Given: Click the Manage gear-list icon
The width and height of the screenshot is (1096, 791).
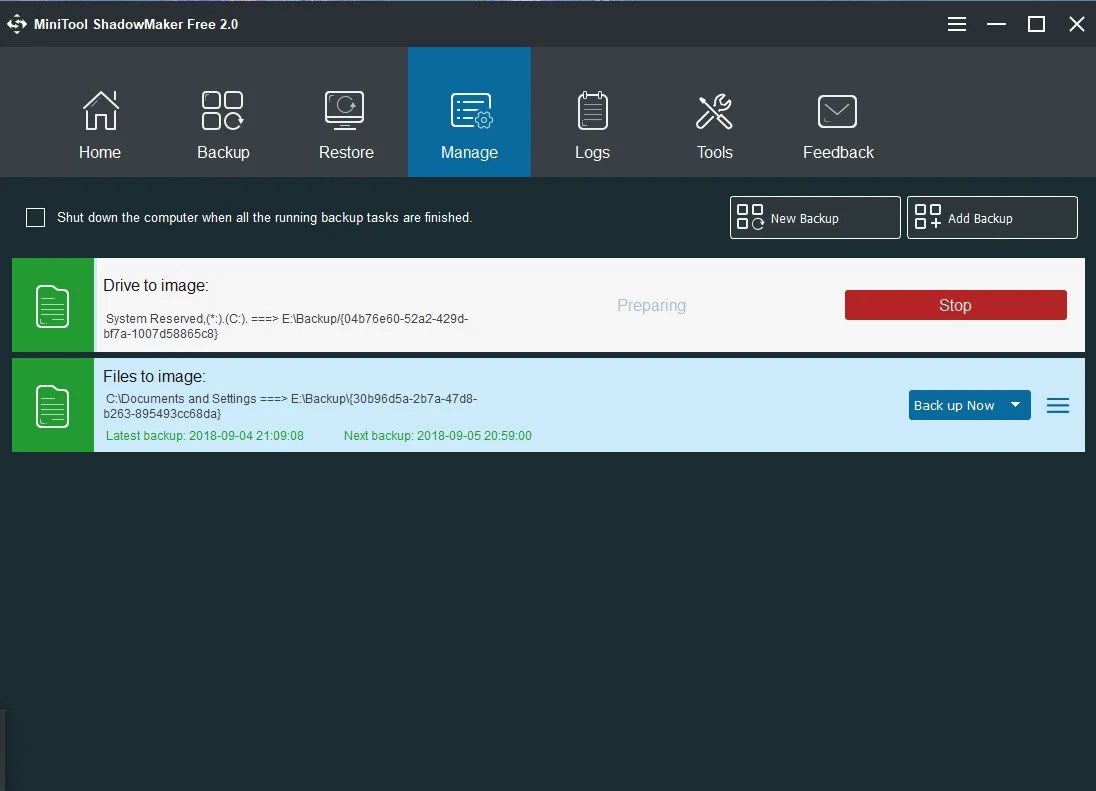Looking at the screenshot, I should pyautogui.click(x=469, y=110).
